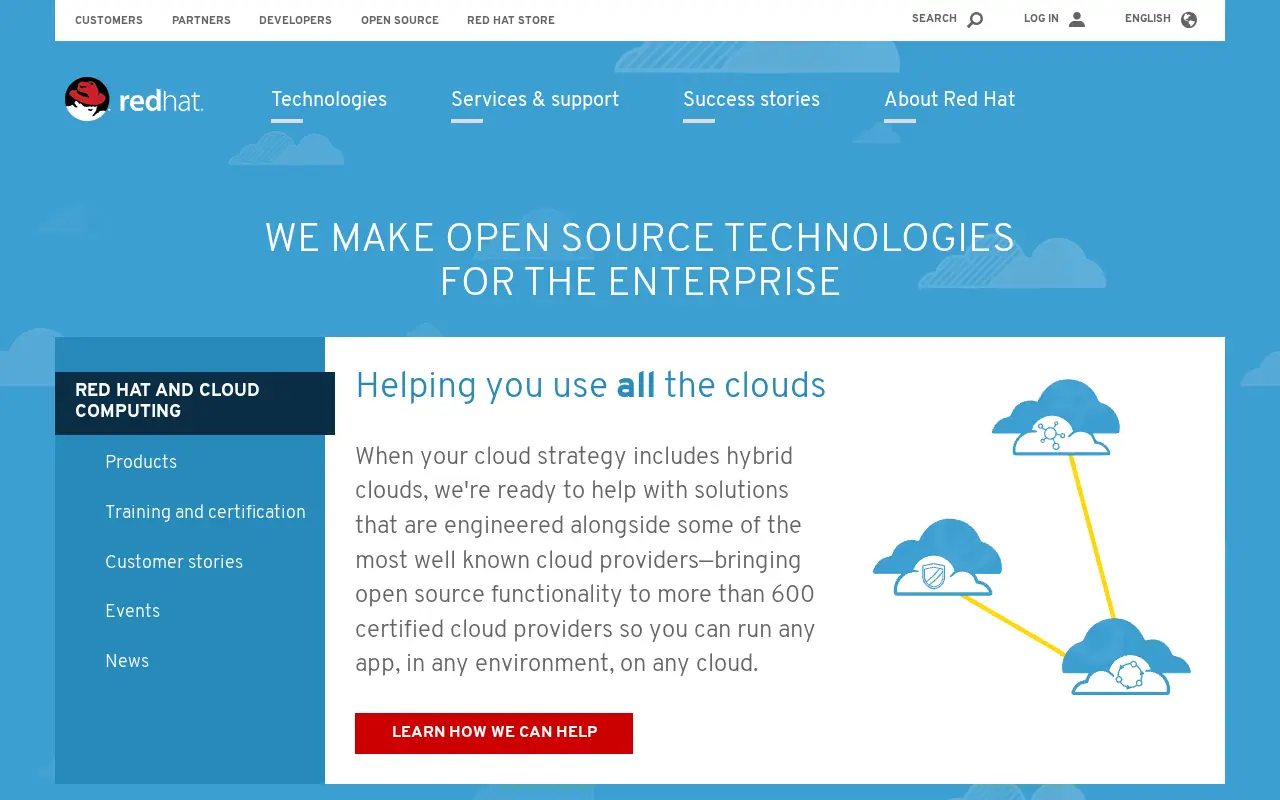Click the "We make open source technologies" headline
The width and height of the screenshot is (1280, 800).
(640, 260)
